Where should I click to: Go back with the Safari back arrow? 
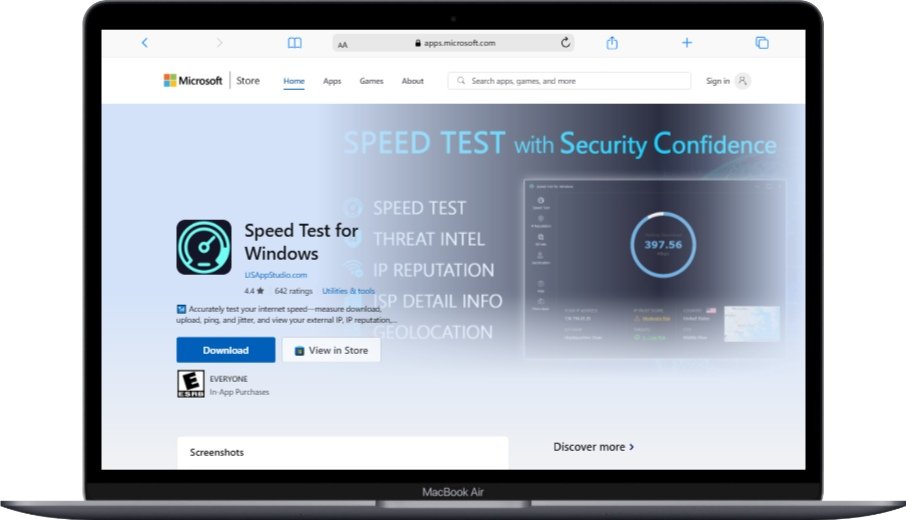click(144, 43)
